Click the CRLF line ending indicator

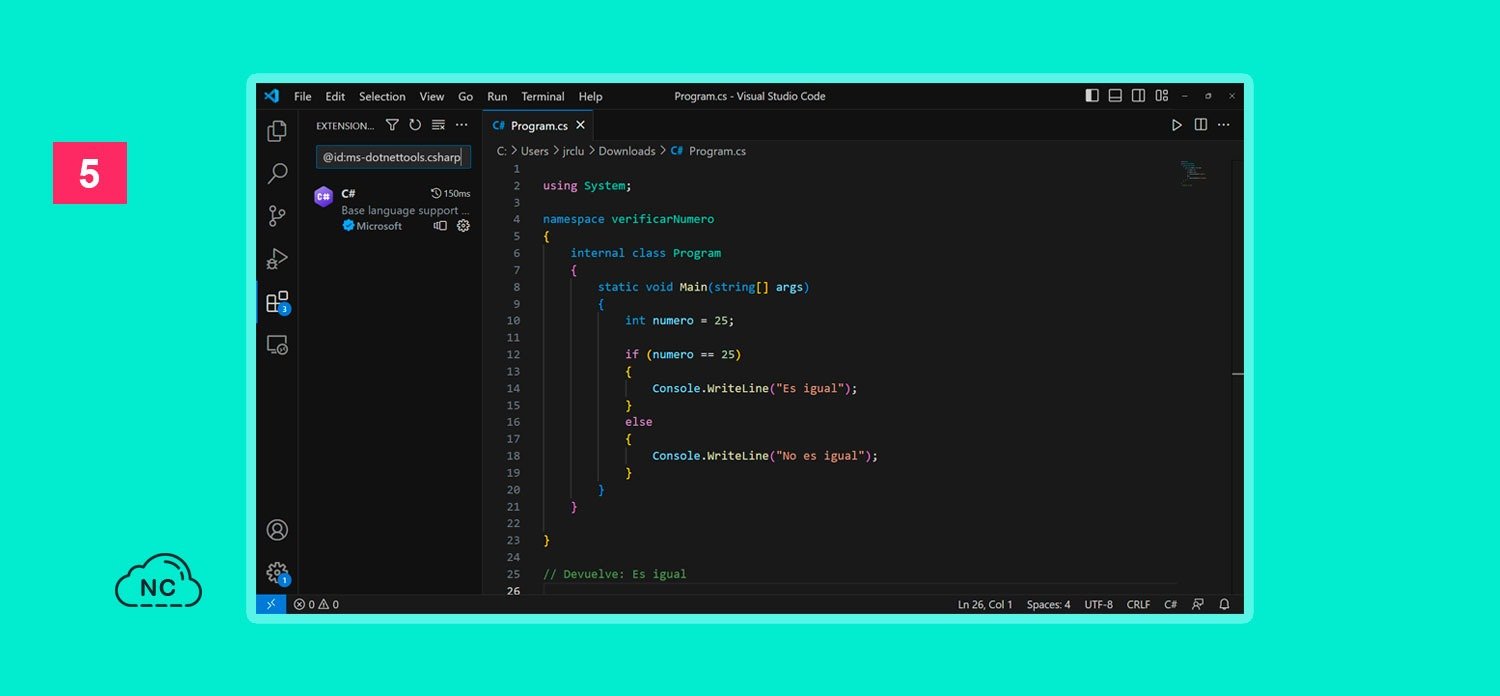pyautogui.click(x=1138, y=605)
